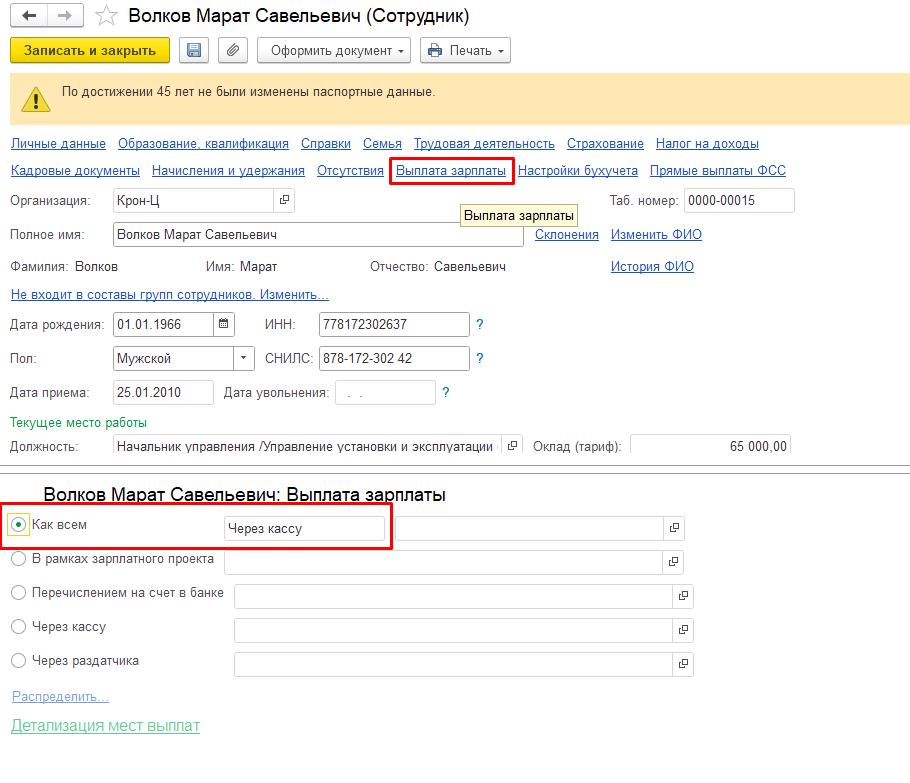Image resolution: width=910 pixels, height=783 pixels.
Task: Open selection icon for Через раздатчика
Action: 683,663
